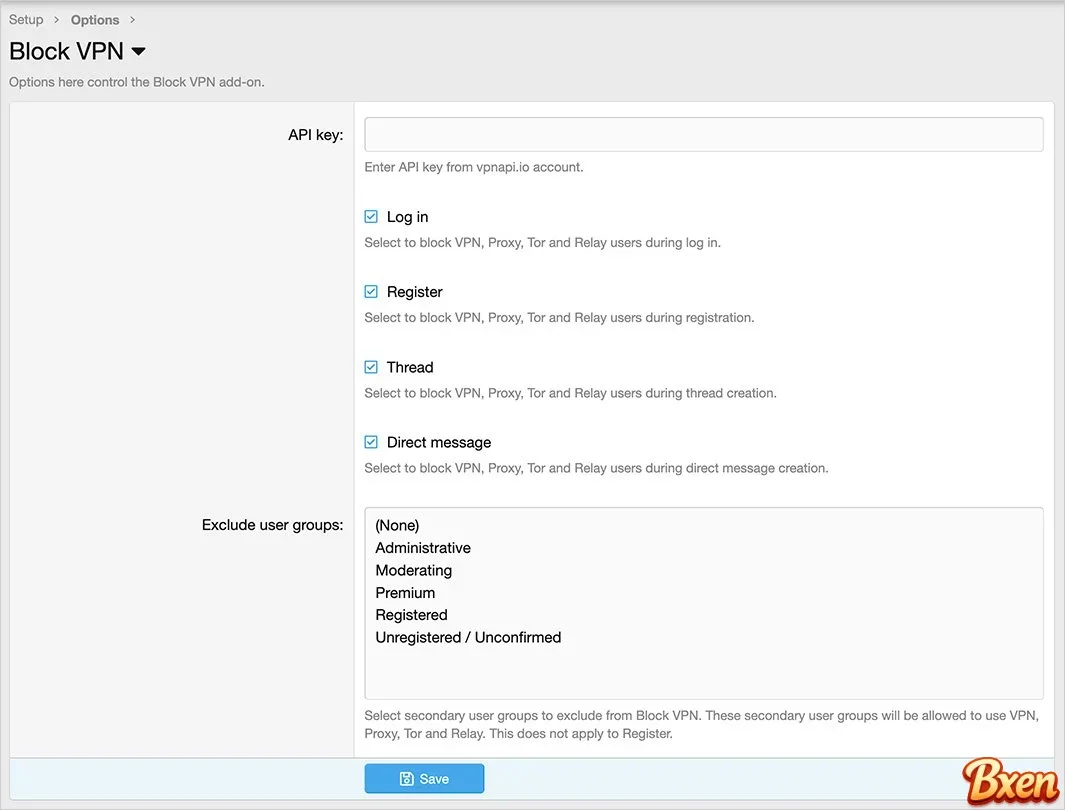Pick Premium in the Exclude user groups list
Viewport: 1065px width, 810px height.
pyautogui.click(x=405, y=593)
